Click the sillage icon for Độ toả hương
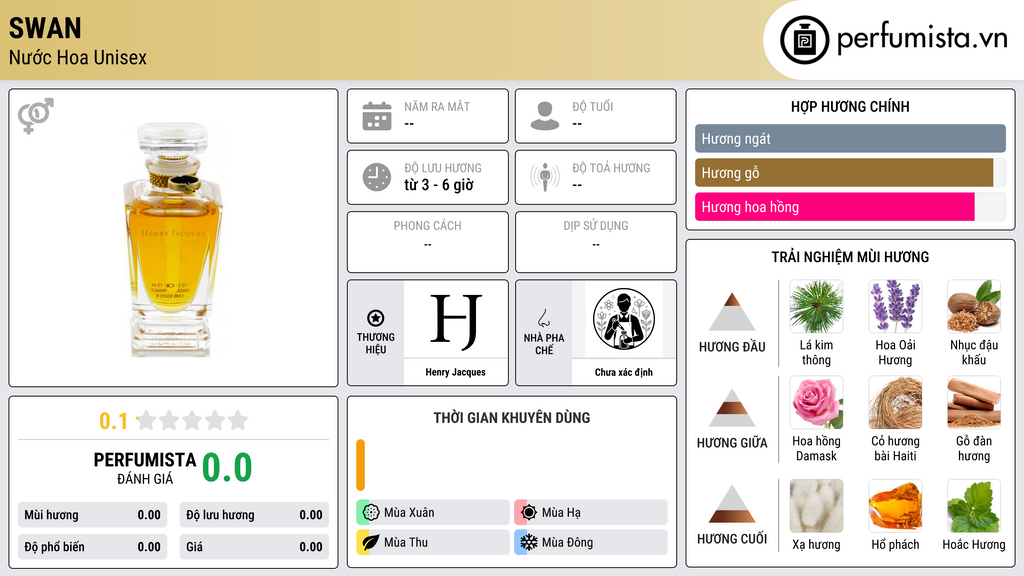Viewport: 1024px width, 576px height. 545,177
